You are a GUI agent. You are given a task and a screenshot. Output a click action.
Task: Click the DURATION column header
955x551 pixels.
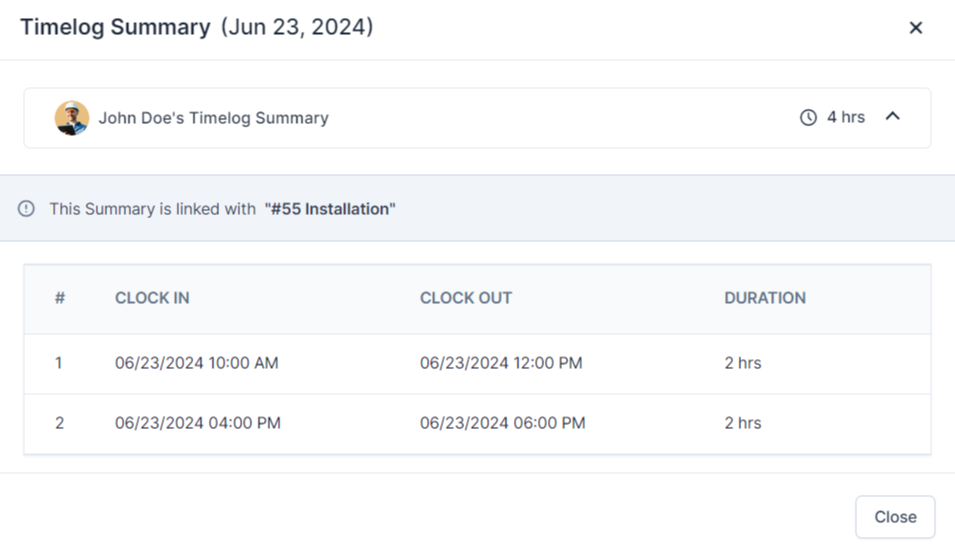[765, 298]
